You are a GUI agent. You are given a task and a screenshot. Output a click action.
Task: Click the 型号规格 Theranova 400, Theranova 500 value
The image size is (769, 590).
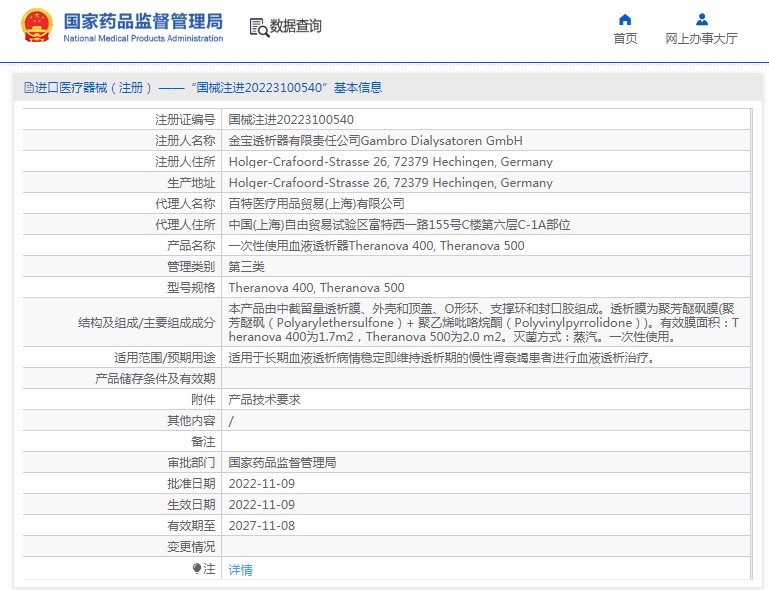(316, 288)
